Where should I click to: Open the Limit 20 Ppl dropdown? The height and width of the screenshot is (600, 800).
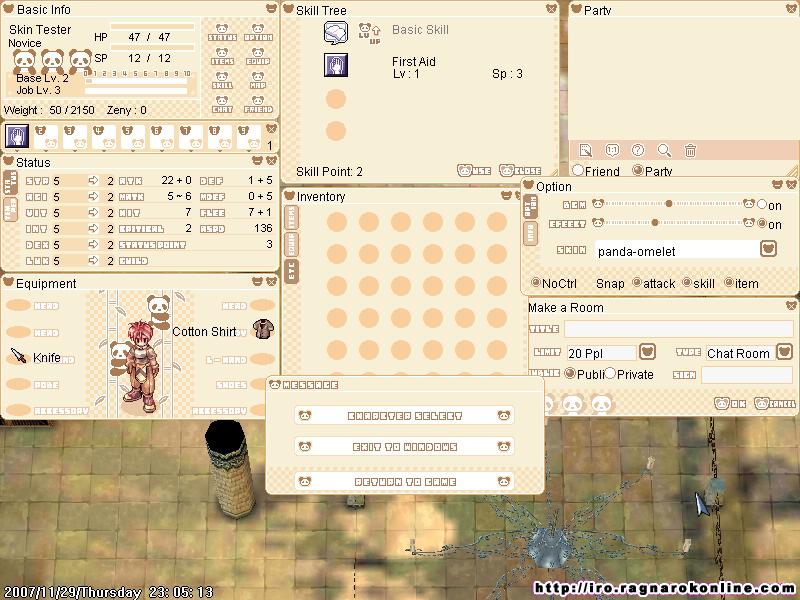(647, 352)
